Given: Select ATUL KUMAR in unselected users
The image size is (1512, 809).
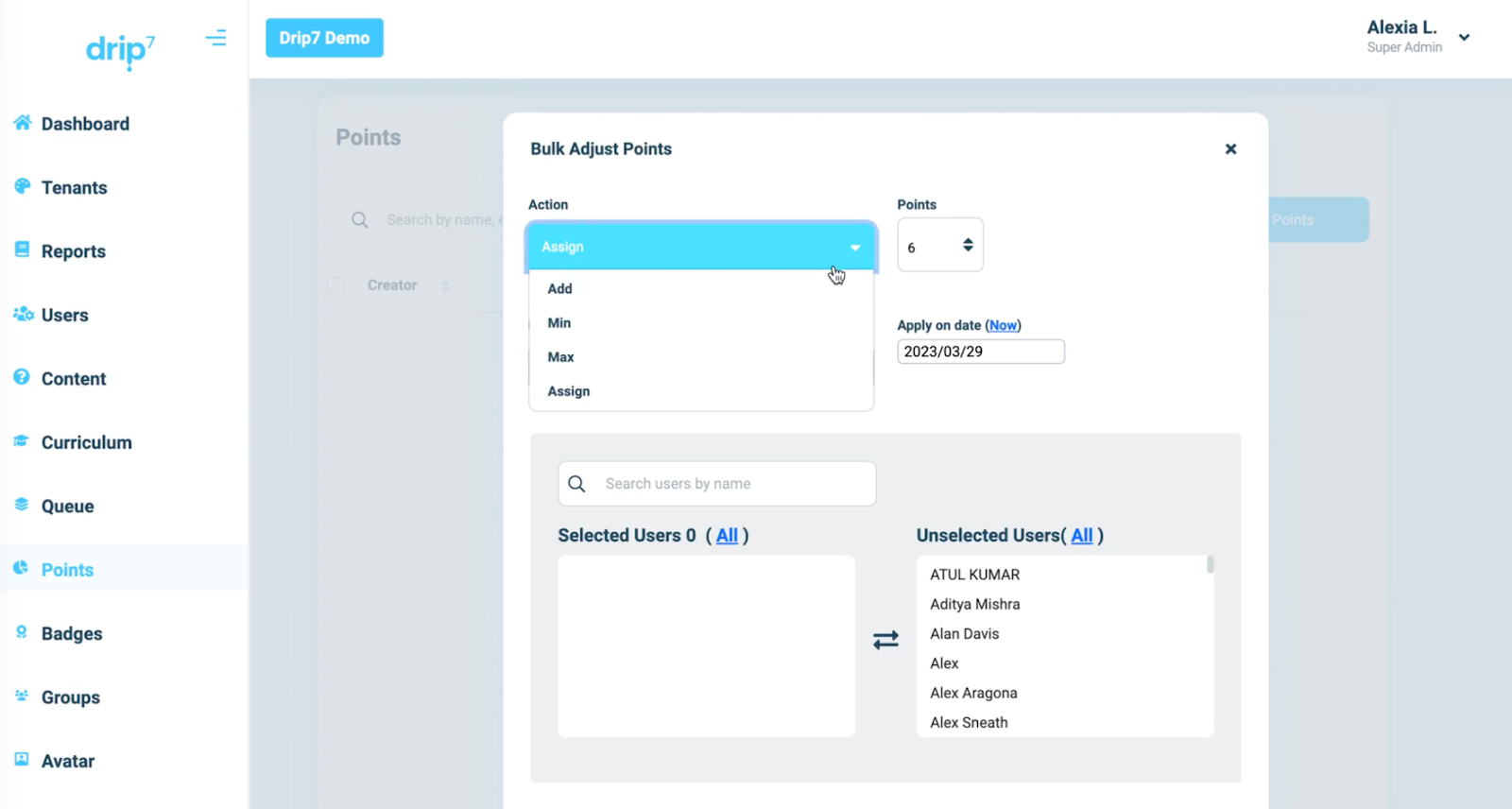Looking at the screenshot, I should pos(974,575).
